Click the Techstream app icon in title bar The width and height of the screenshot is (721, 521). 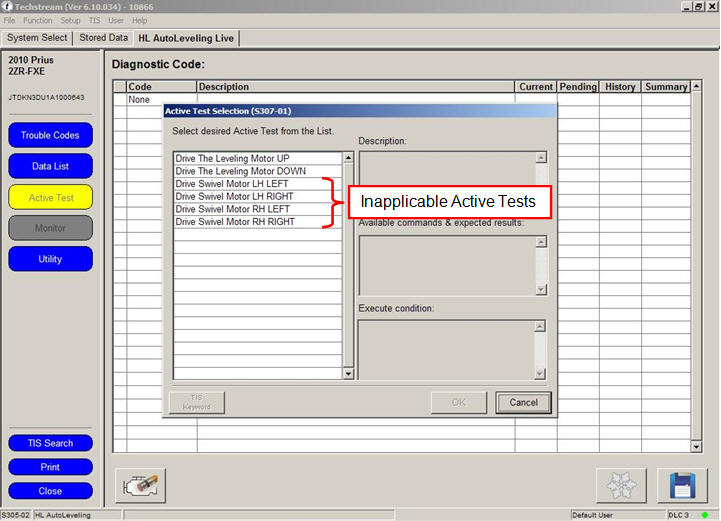click(x=8, y=6)
